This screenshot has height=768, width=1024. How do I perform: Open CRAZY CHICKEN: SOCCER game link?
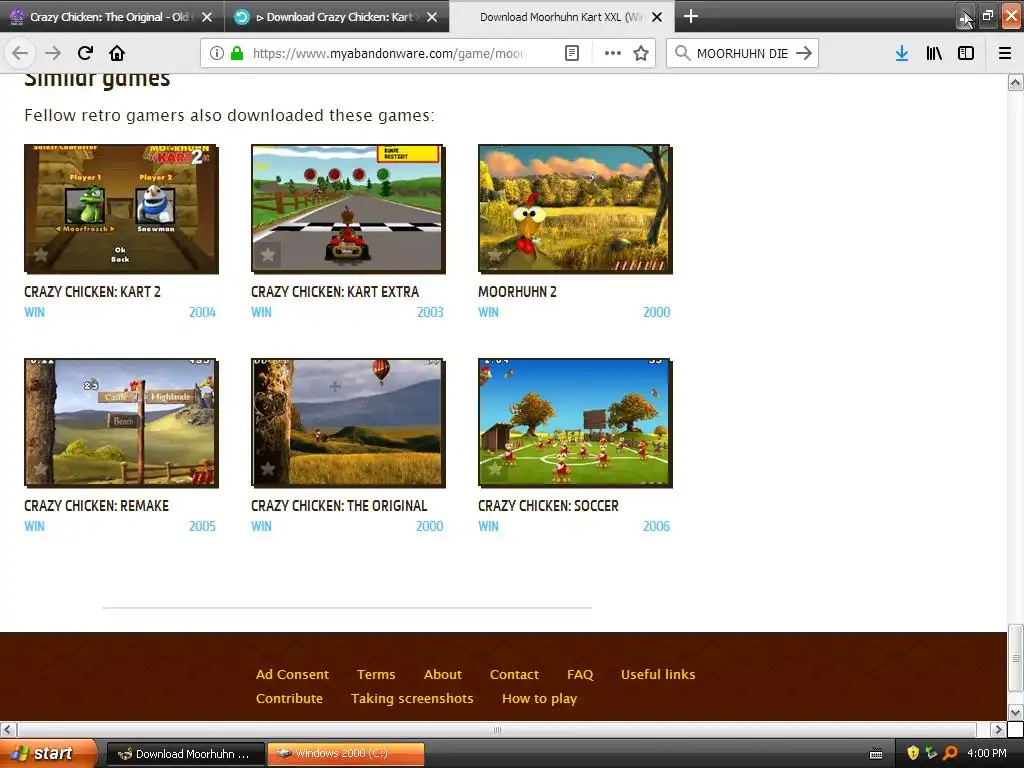tap(548, 505)
